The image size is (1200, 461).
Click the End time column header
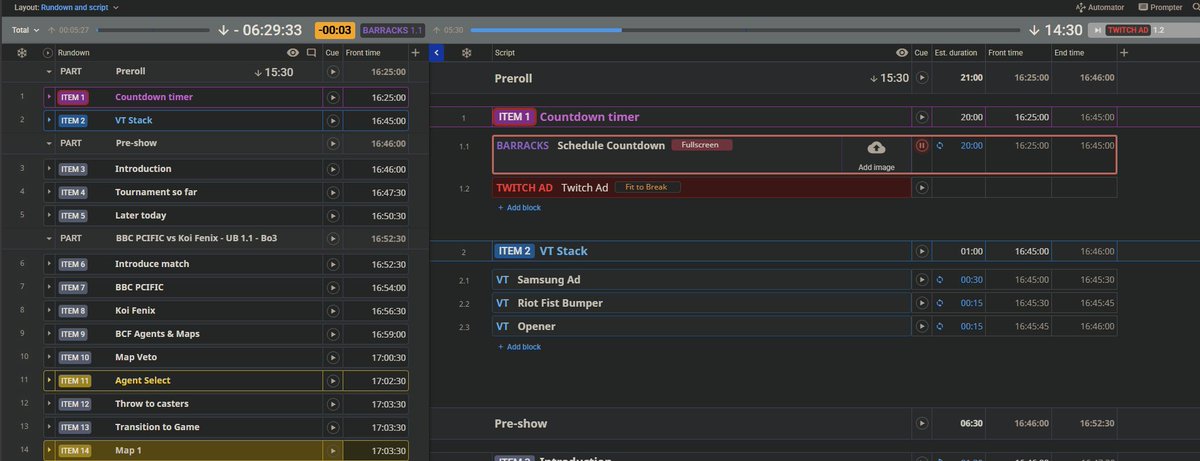1068,52
